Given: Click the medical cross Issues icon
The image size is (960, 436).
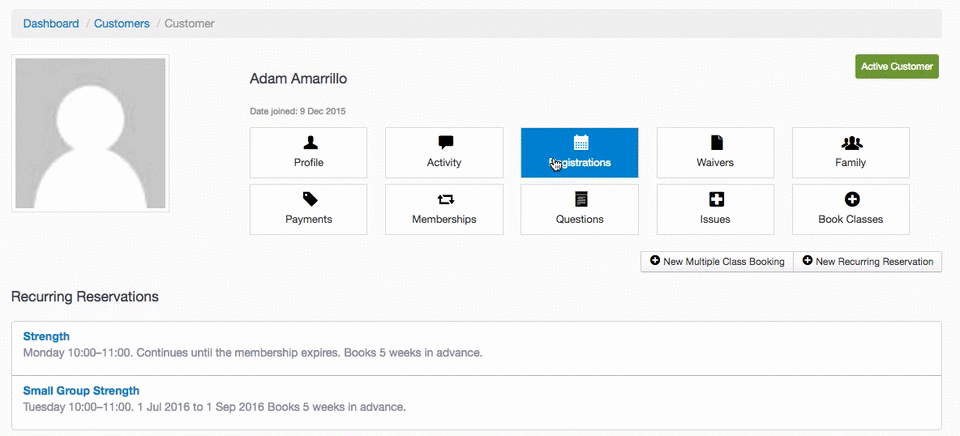Looking at the screenshot, I should click(x=715, y=200).
